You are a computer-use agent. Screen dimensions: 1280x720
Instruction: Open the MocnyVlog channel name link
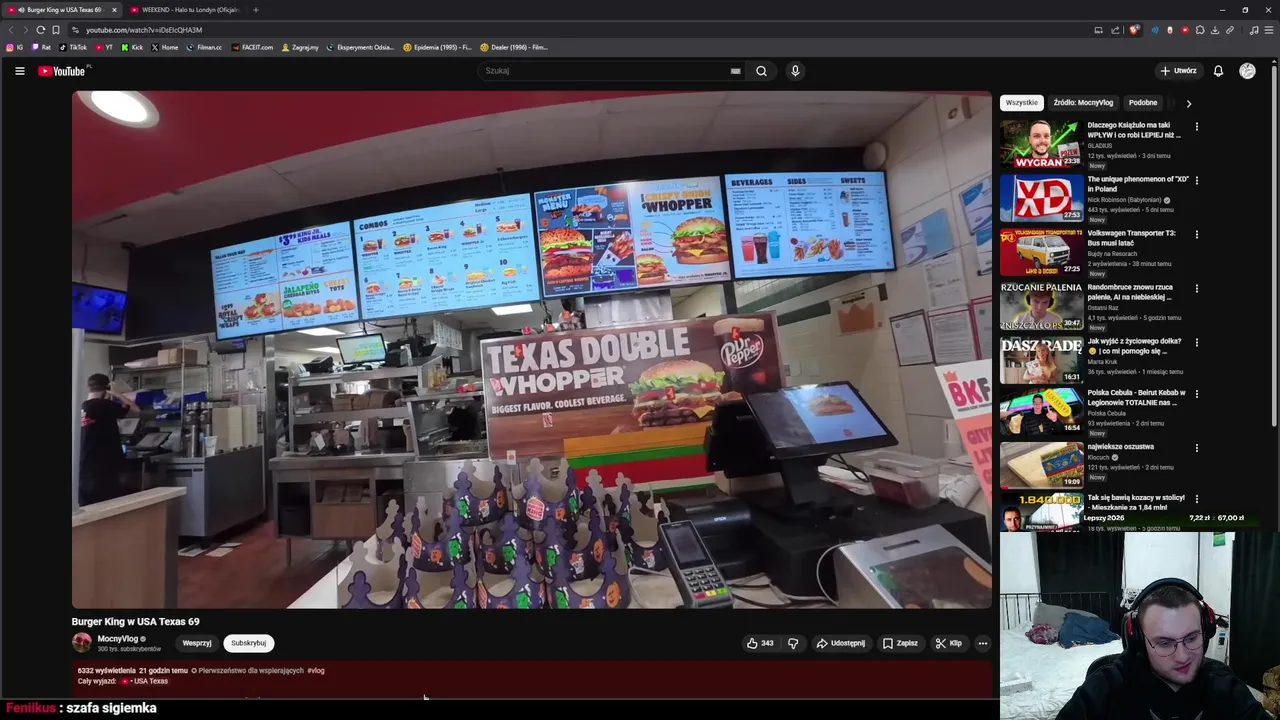118,639
